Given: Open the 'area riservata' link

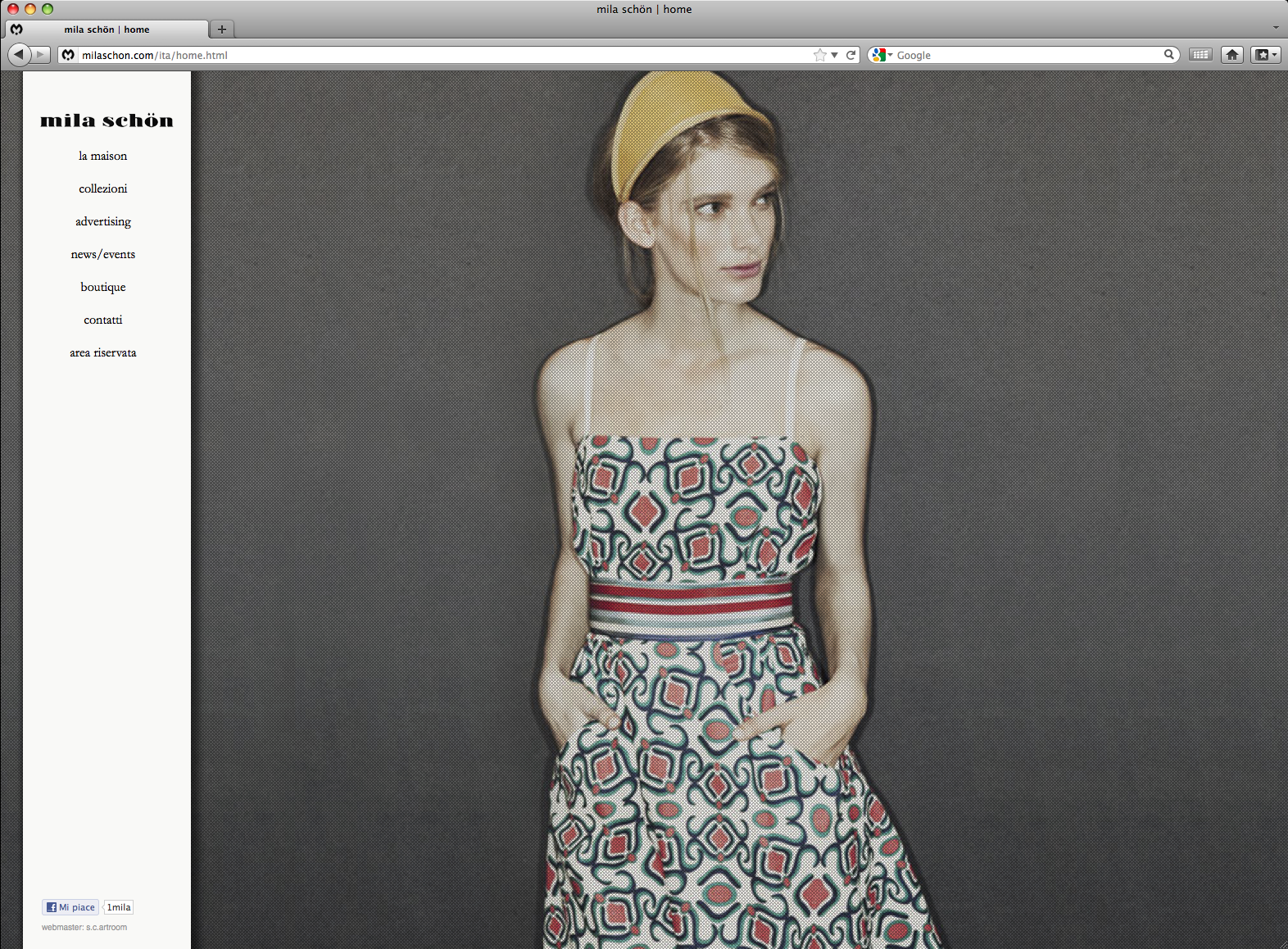Looking at the screenshot, I should pos(103,352).
